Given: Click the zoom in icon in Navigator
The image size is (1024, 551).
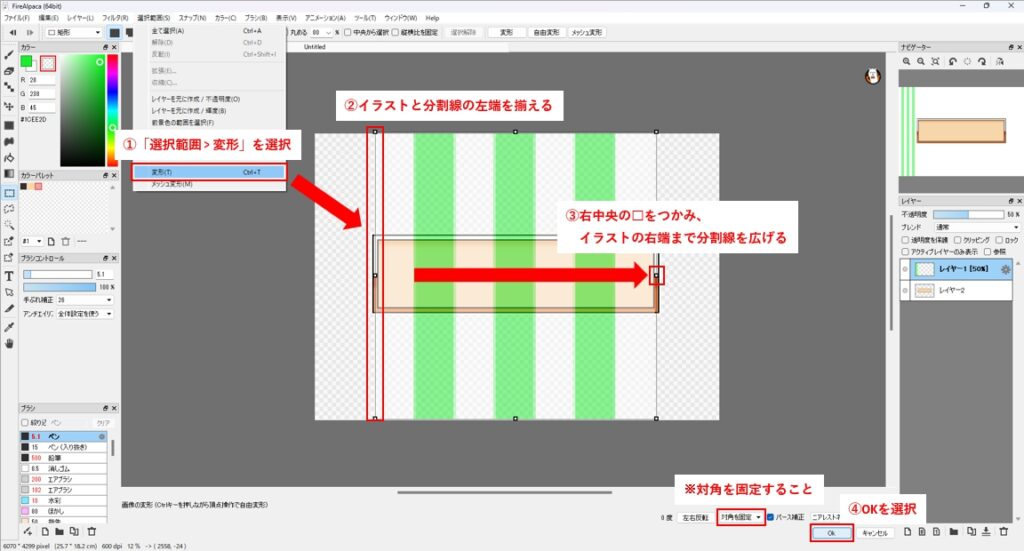Looking at the screenshot, I should coord(907,62).
